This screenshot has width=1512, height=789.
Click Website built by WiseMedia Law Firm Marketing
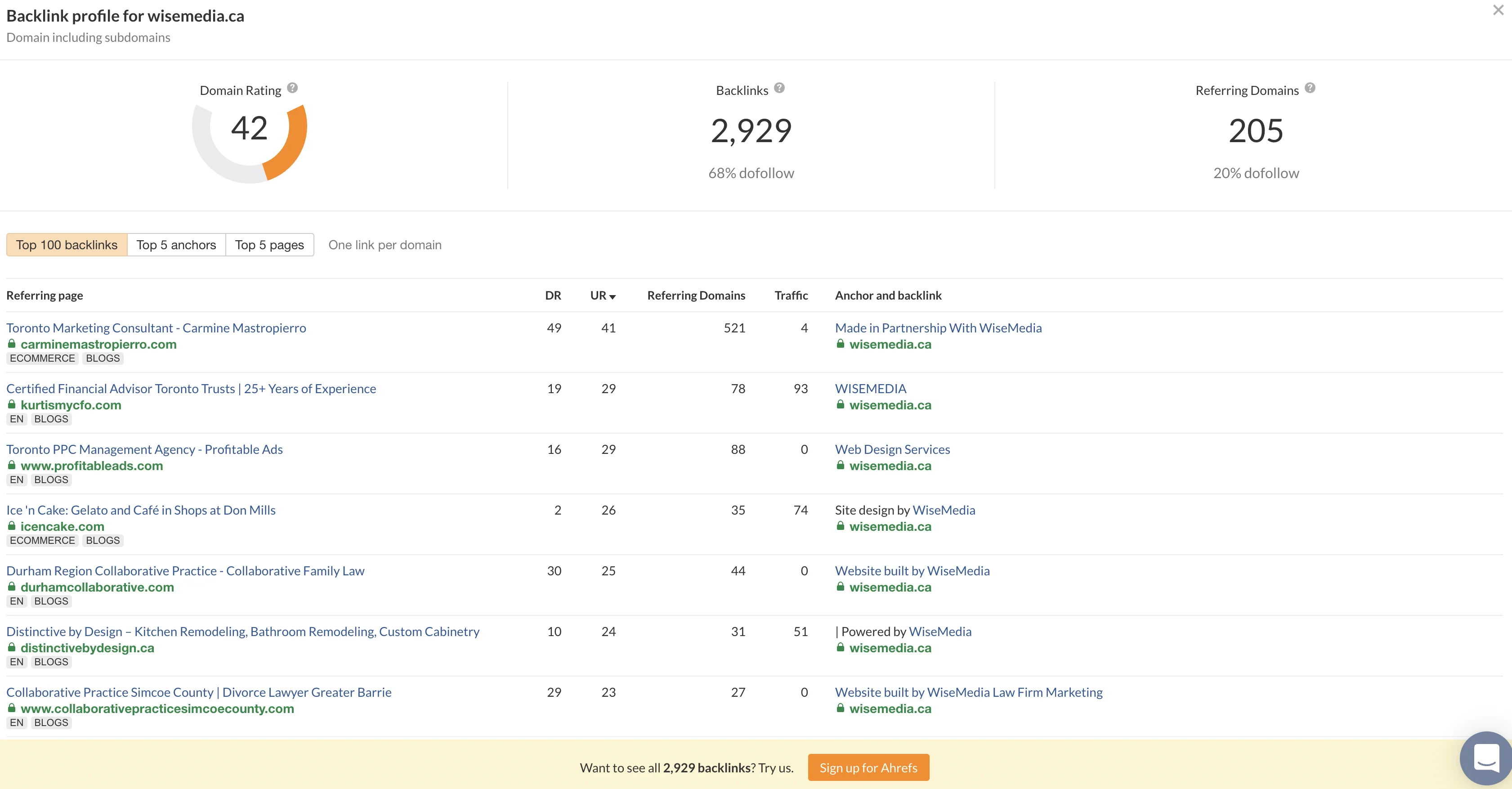(x=968, y=692)
